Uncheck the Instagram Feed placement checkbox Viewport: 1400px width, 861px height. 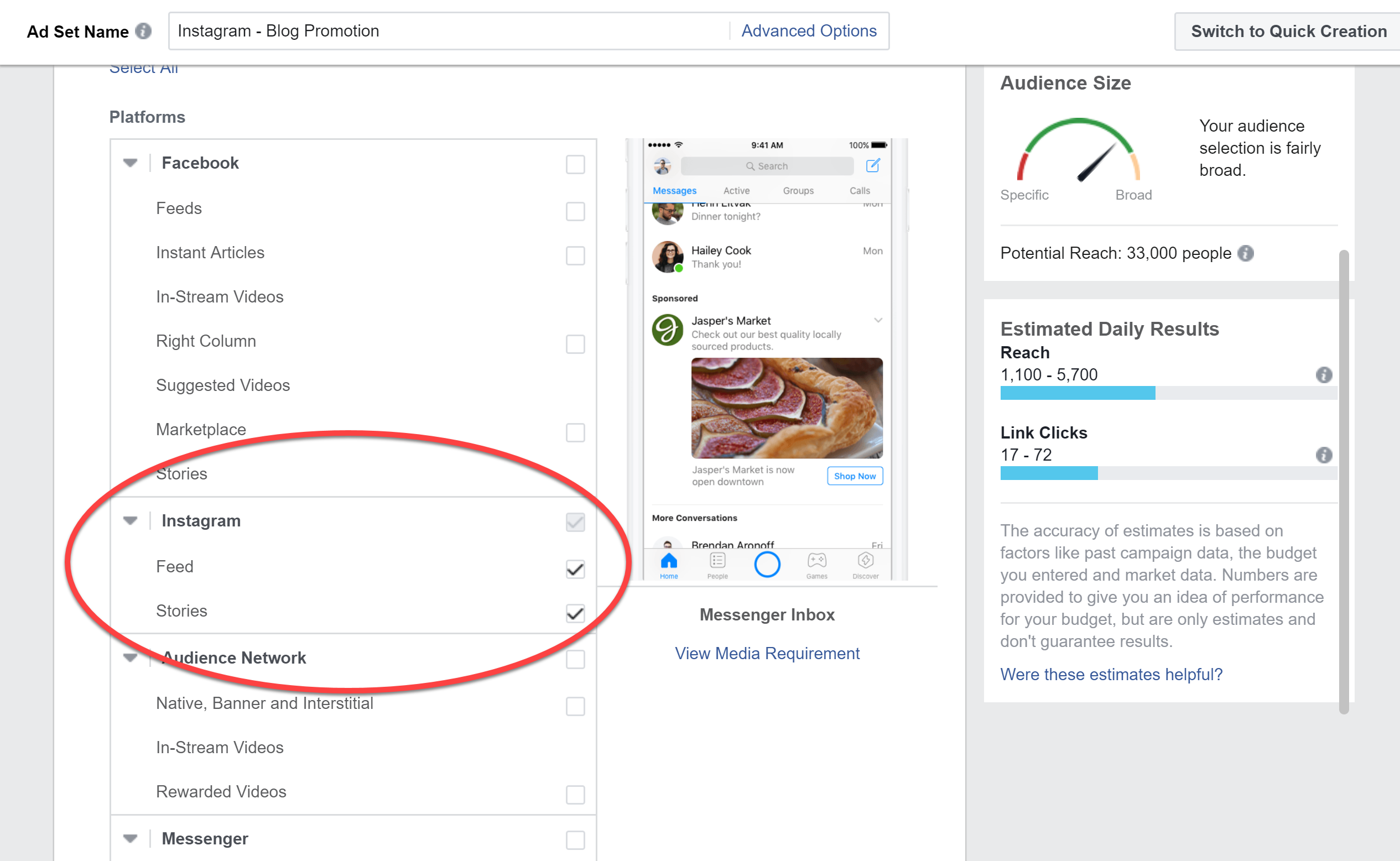(575, 569)
